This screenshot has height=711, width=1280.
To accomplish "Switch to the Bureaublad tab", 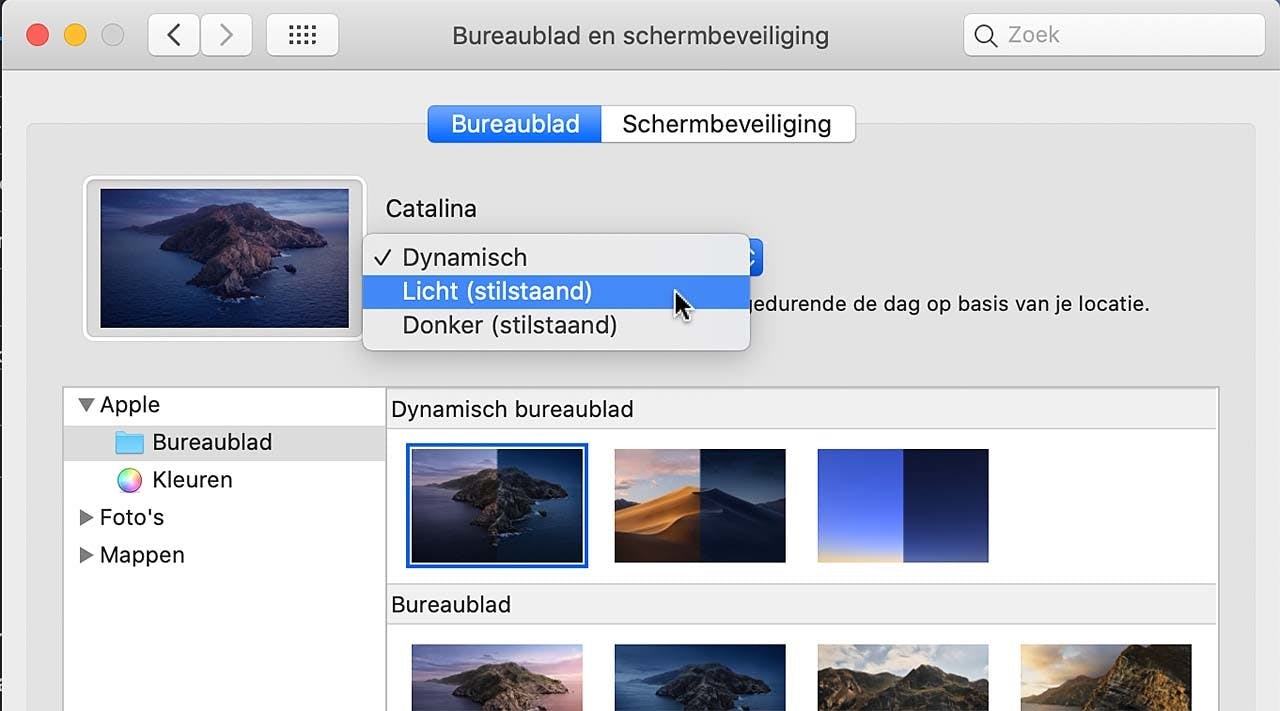I will point(515,124).
